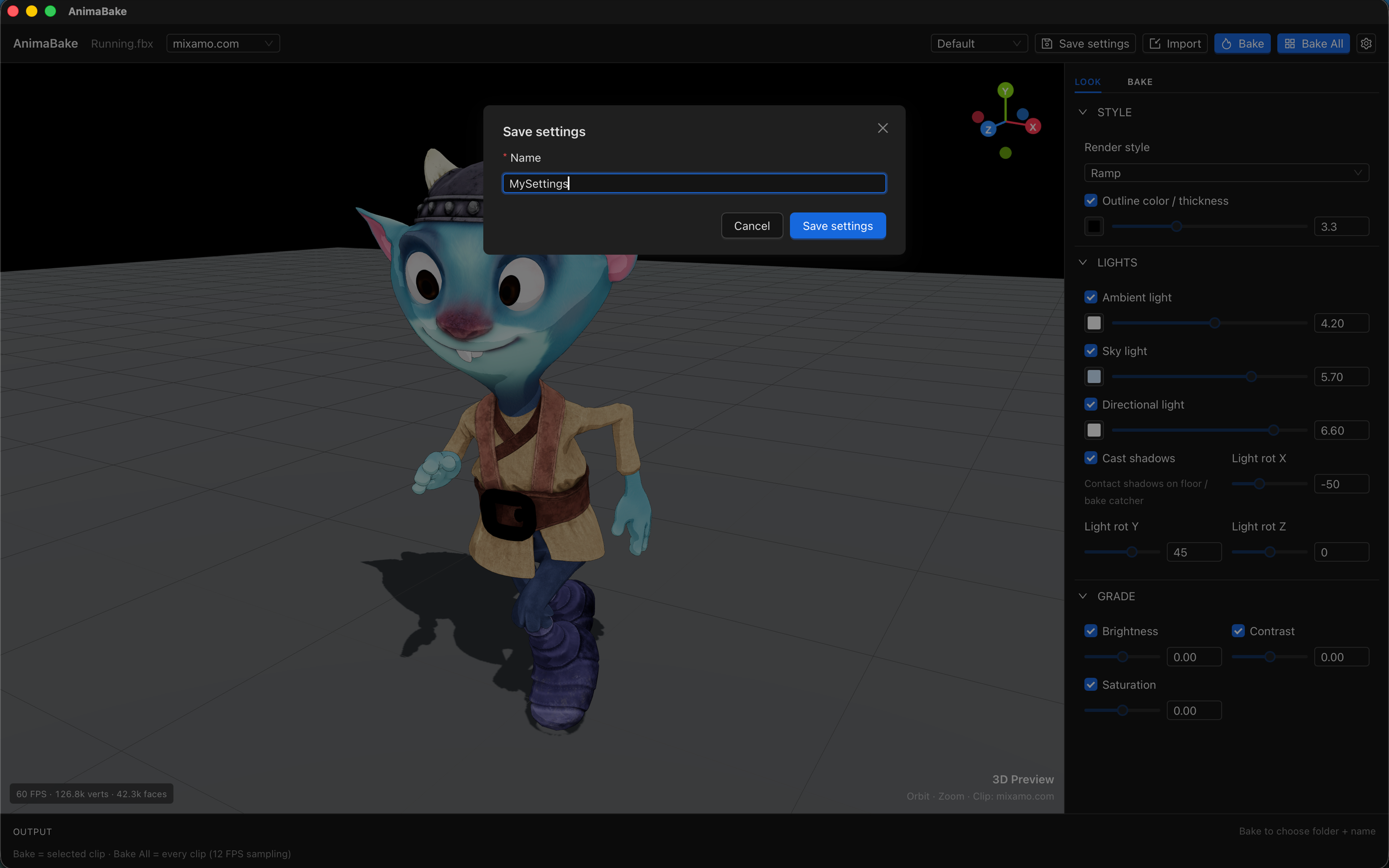Screen dimensions: 1389x868
Task: Close the Save settings dialog with X
Action: [x=883, y=128]
